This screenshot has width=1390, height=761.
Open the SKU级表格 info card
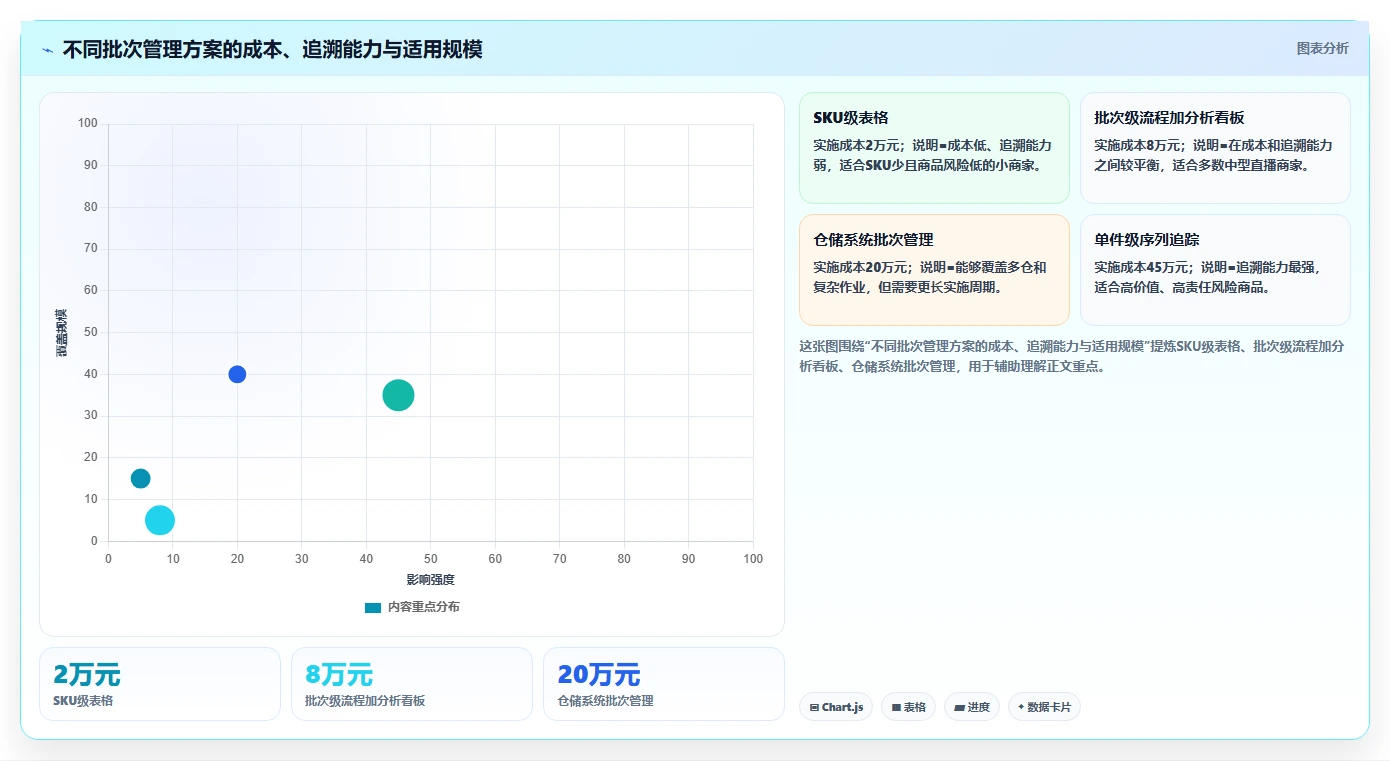click(x=934, y=148)
